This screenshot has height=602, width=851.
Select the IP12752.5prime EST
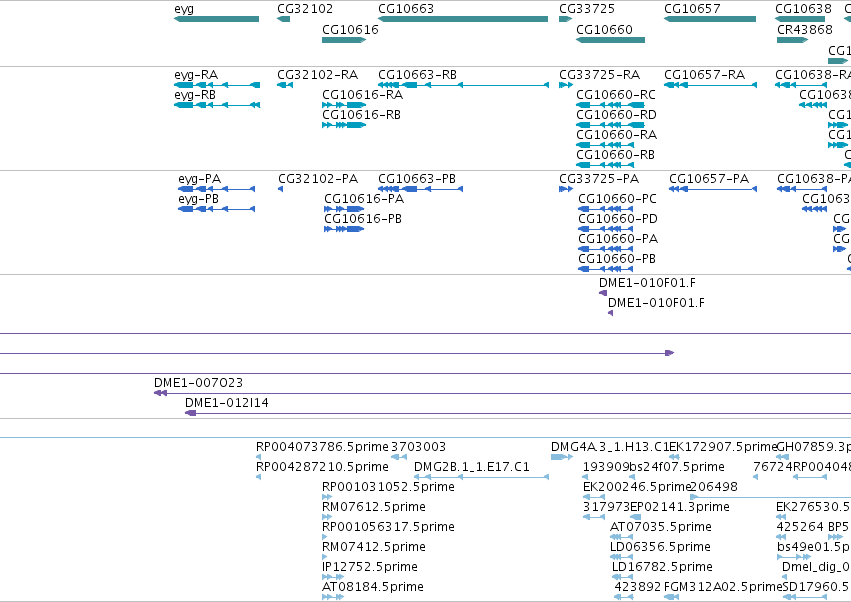[333, 578]
